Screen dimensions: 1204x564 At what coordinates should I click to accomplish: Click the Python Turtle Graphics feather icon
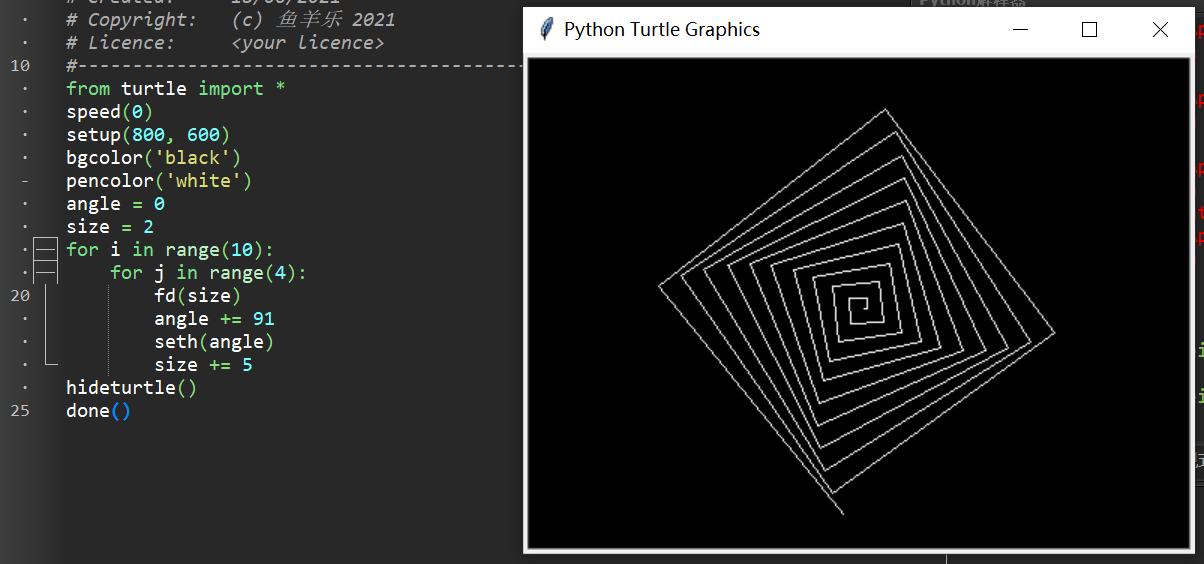pos(546,30)
